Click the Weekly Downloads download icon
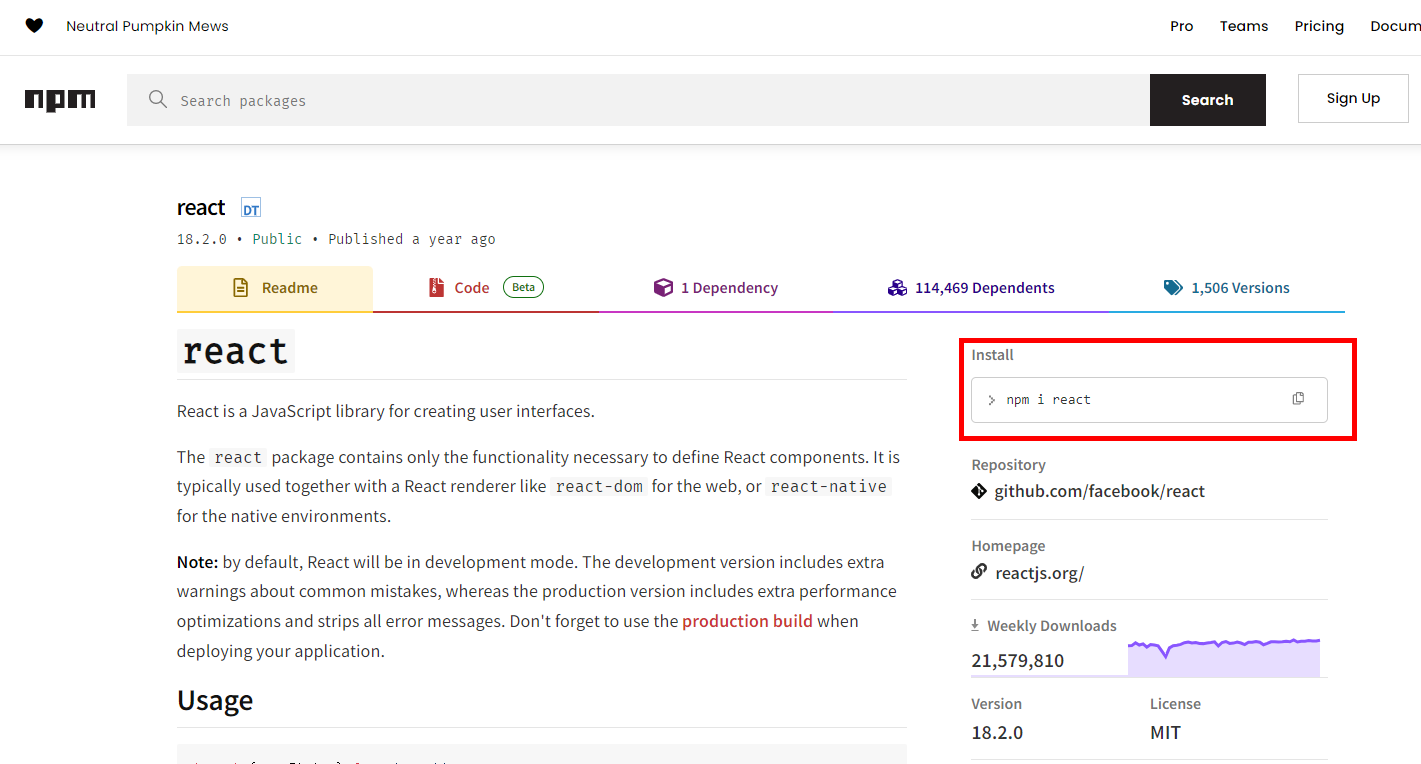The width and height of the screenshot is (1421, 764). [975, 625]
